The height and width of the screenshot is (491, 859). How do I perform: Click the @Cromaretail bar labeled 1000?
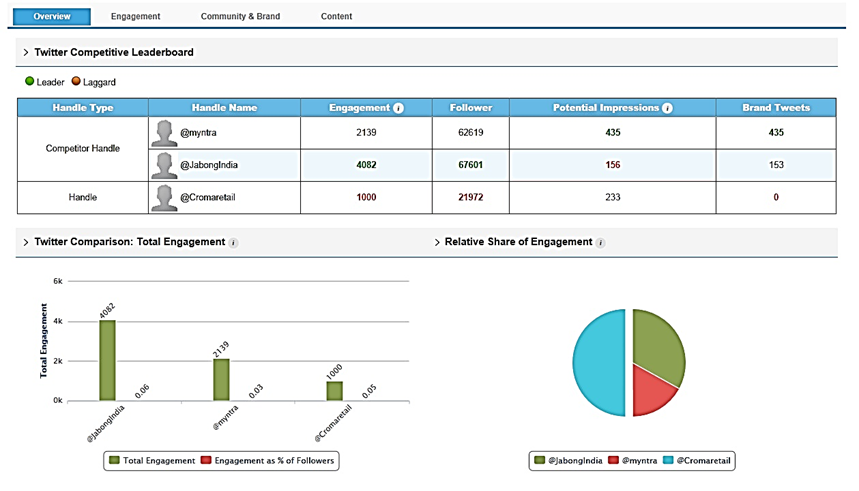coord(335,391)
